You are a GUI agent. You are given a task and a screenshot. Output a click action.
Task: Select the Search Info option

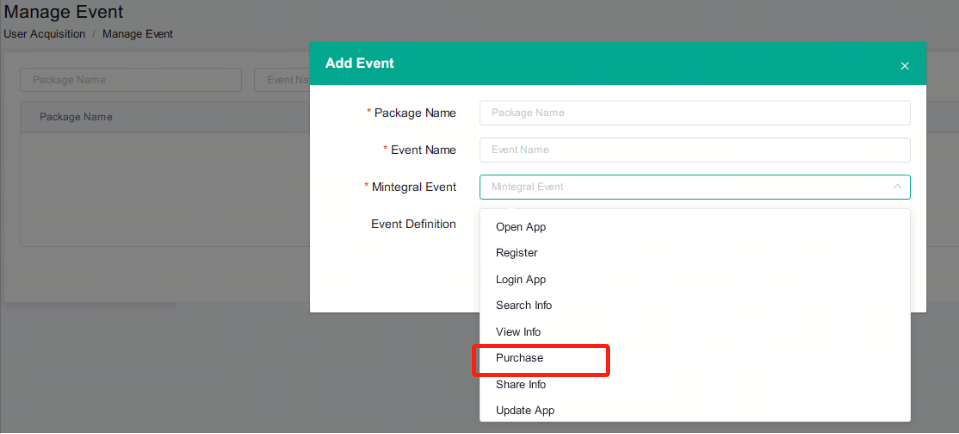524,305
